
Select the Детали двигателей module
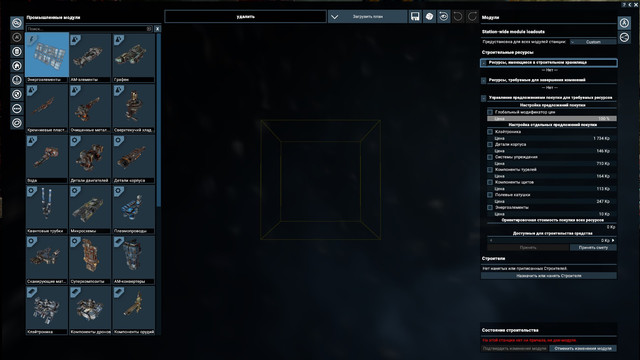click(x=90, y=159)
